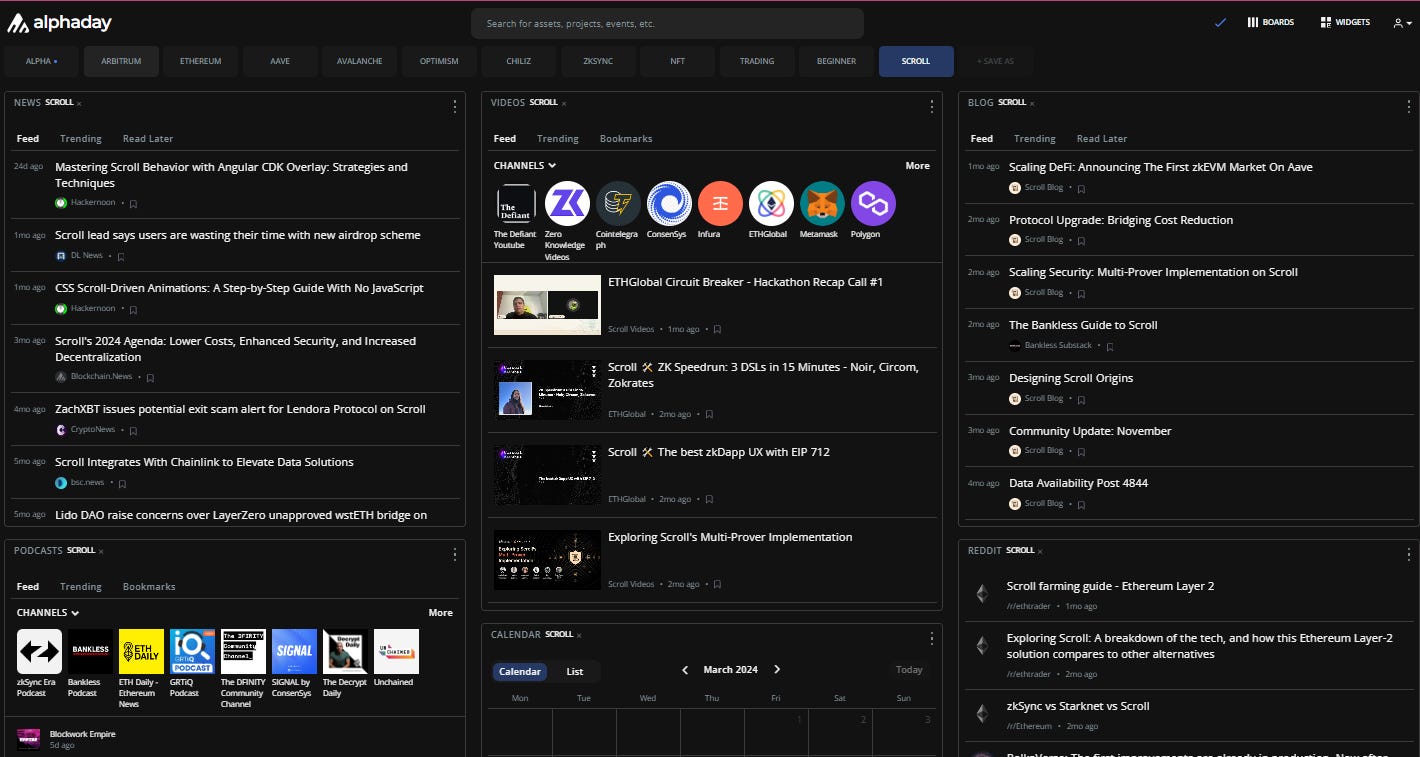
Task: Click the search assets input field
Action: point(667,23)
